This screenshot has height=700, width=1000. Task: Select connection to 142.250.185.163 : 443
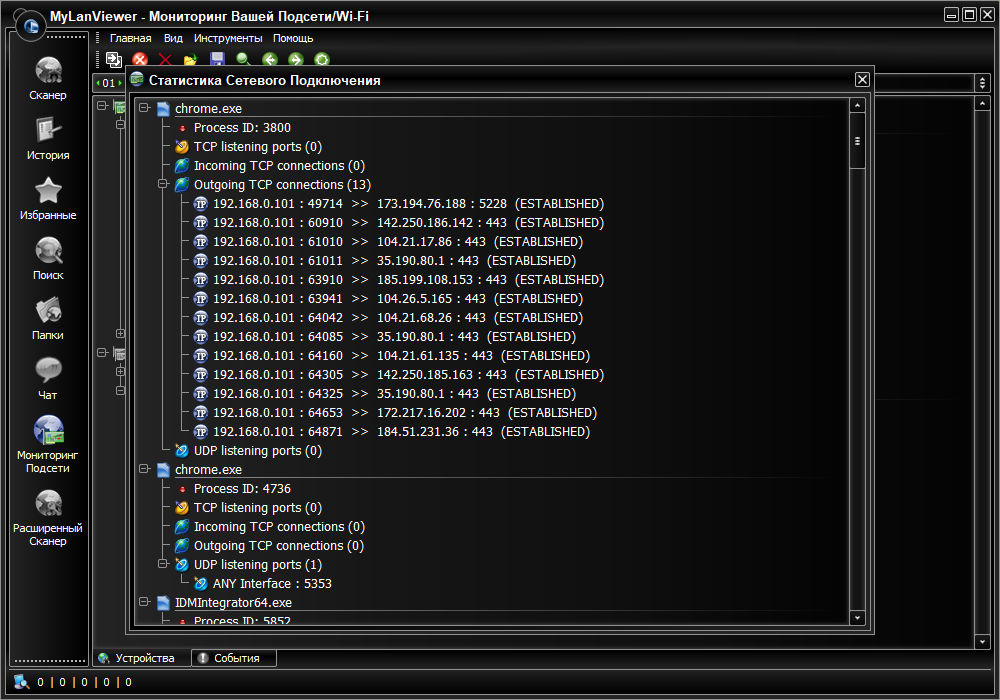(408, 375)
